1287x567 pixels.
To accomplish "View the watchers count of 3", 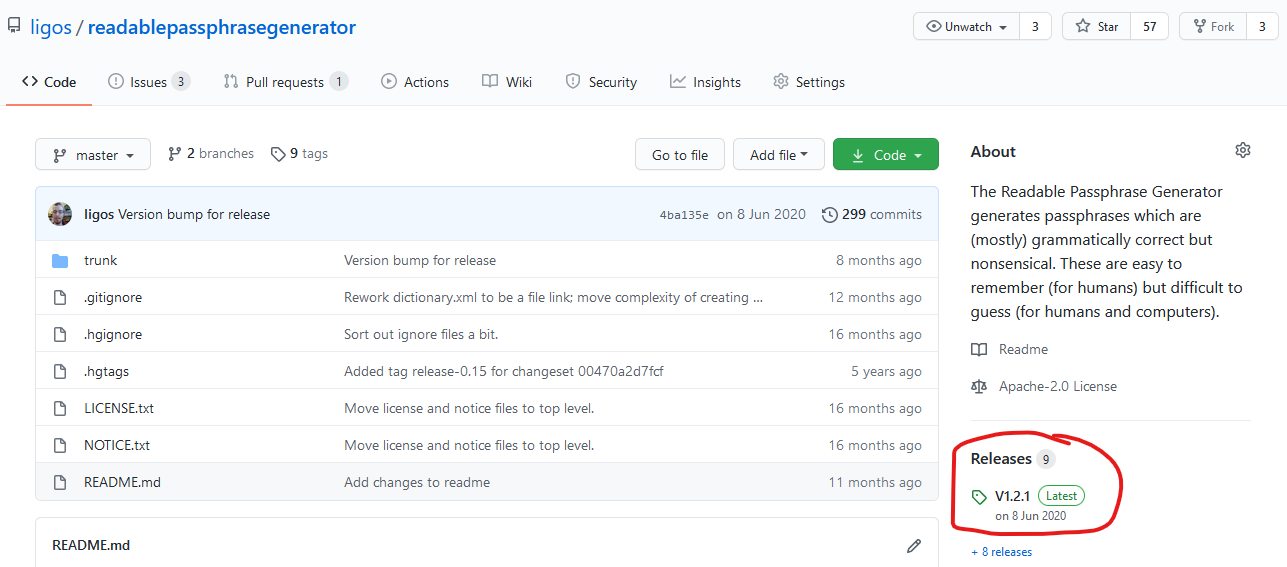I will pos(1035,27).
